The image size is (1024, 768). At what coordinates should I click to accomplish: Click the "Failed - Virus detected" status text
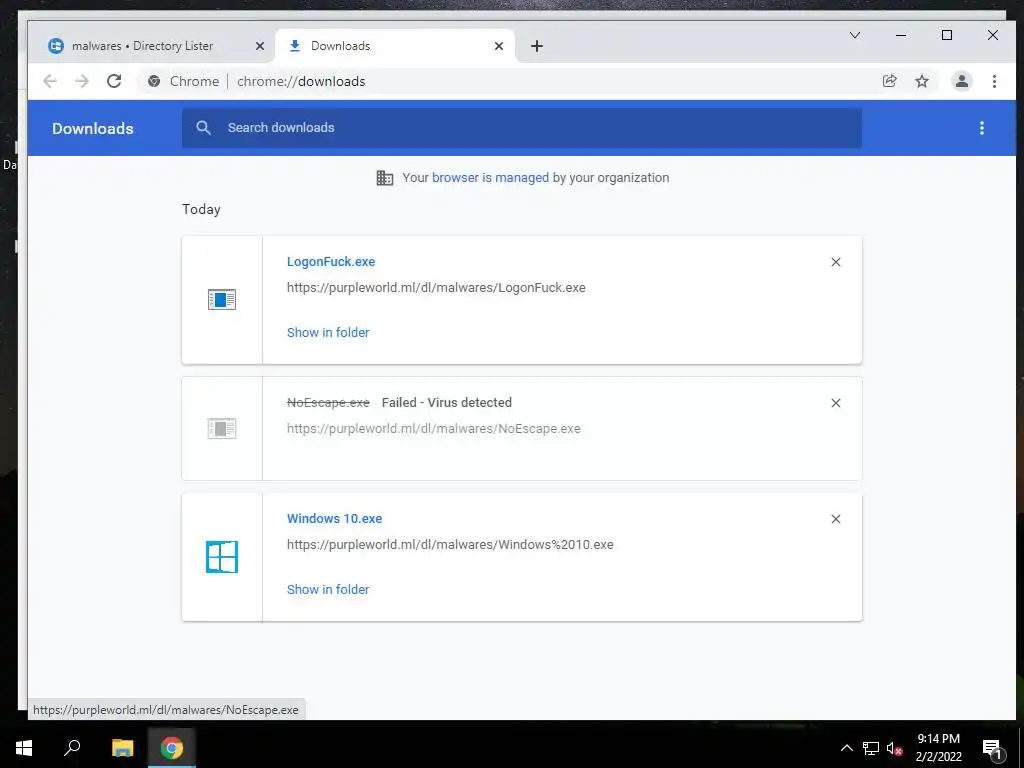point(447,403)
